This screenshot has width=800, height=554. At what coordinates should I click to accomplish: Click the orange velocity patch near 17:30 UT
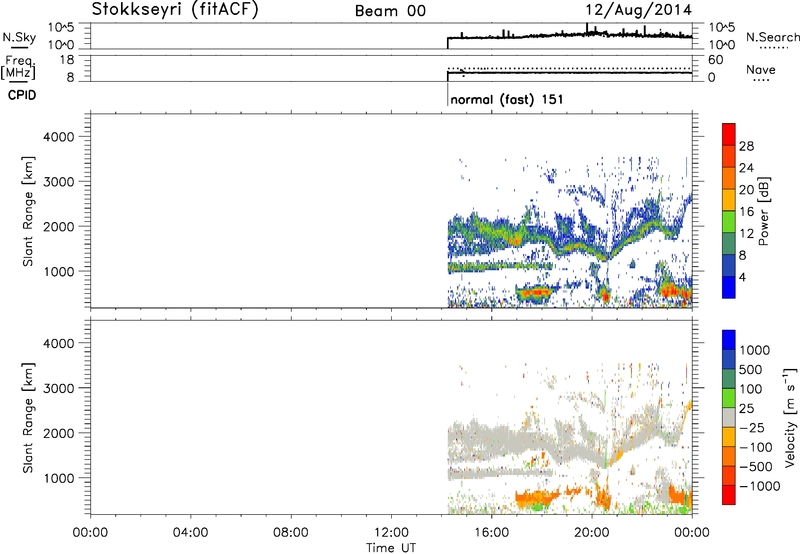click(x=535, y=498)
